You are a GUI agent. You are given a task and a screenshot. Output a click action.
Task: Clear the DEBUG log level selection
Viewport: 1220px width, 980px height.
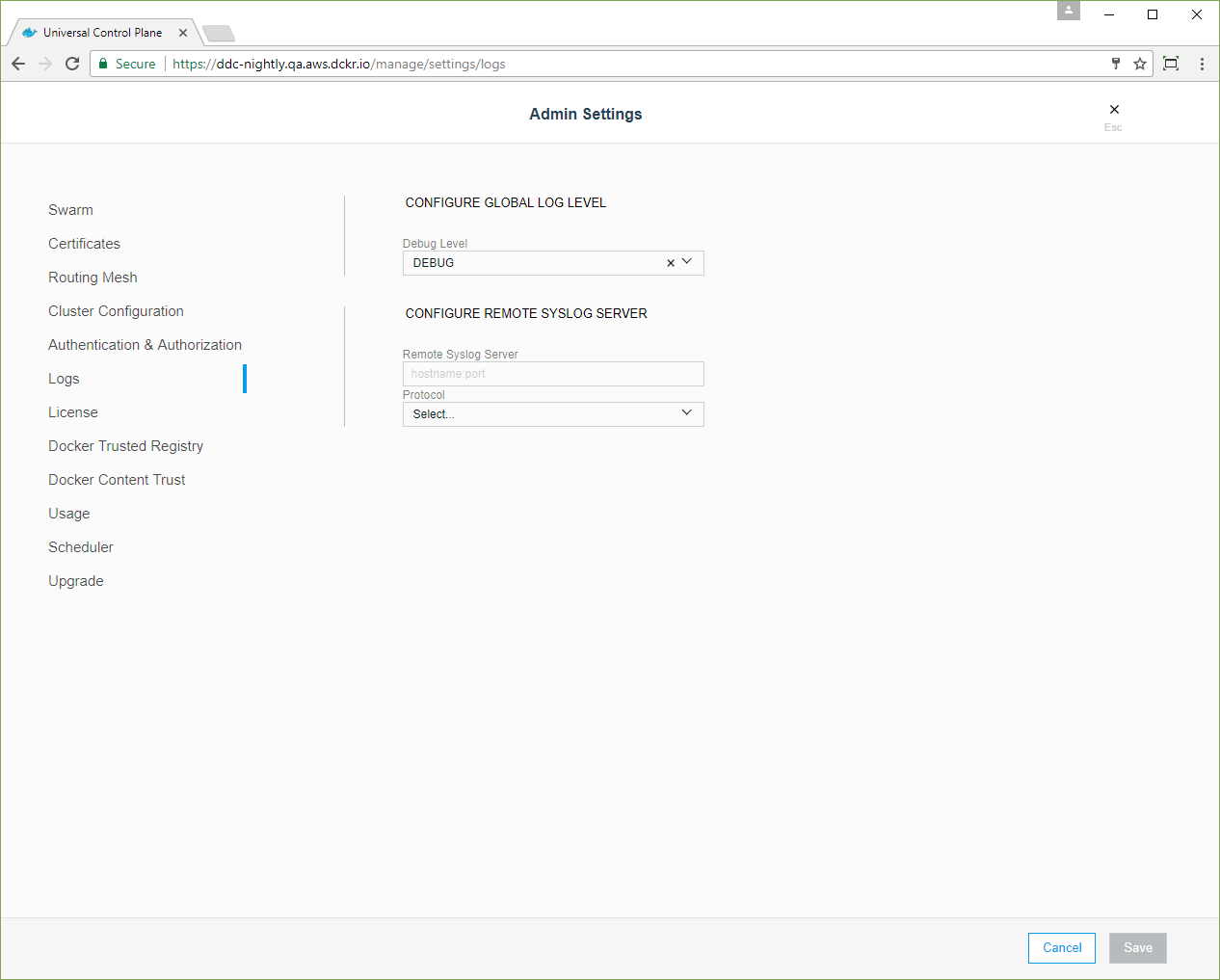[x=671, y=263]
